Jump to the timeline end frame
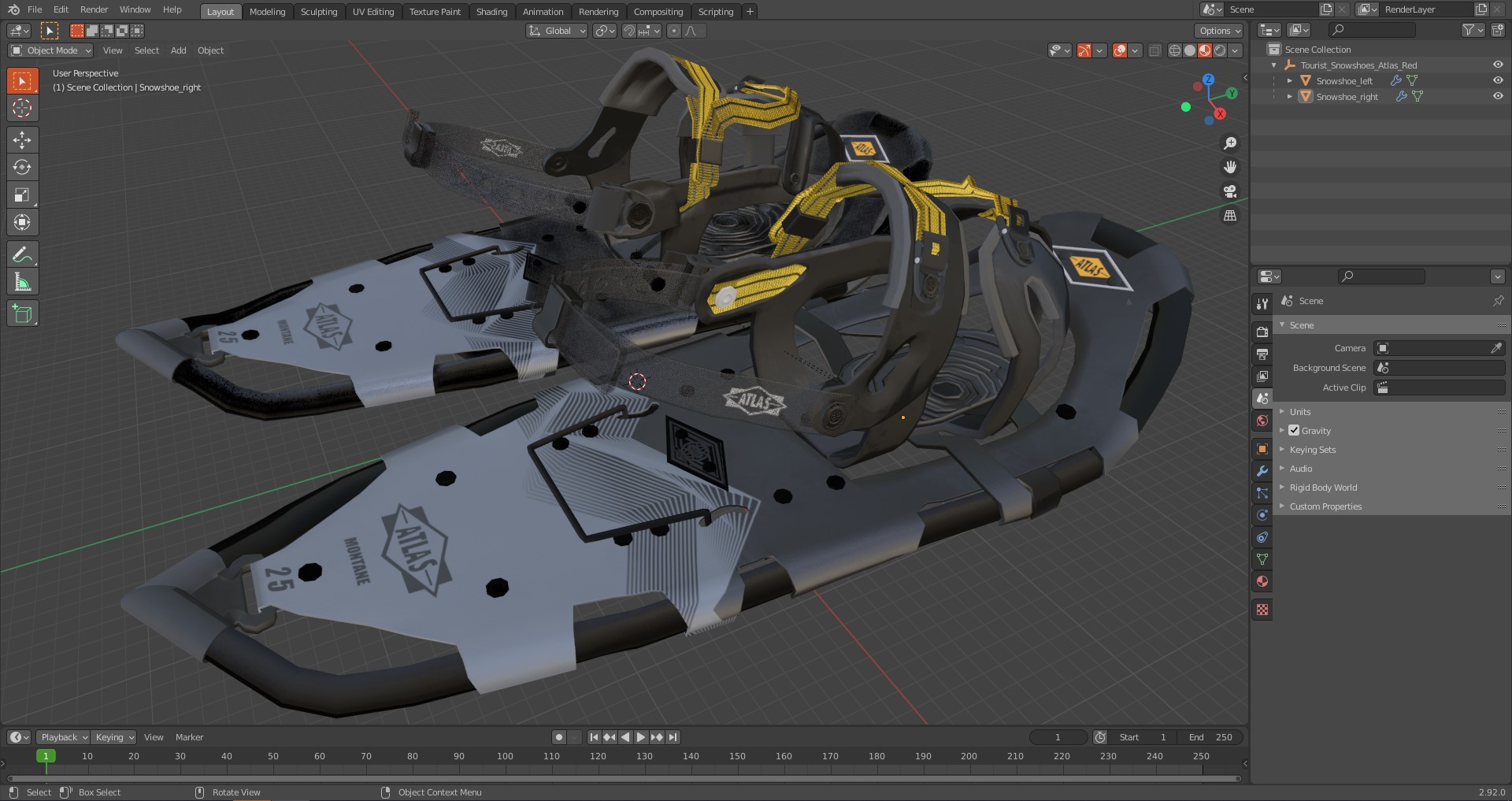The width and height of the screenshot is (1512, 801). pos(673,737)
